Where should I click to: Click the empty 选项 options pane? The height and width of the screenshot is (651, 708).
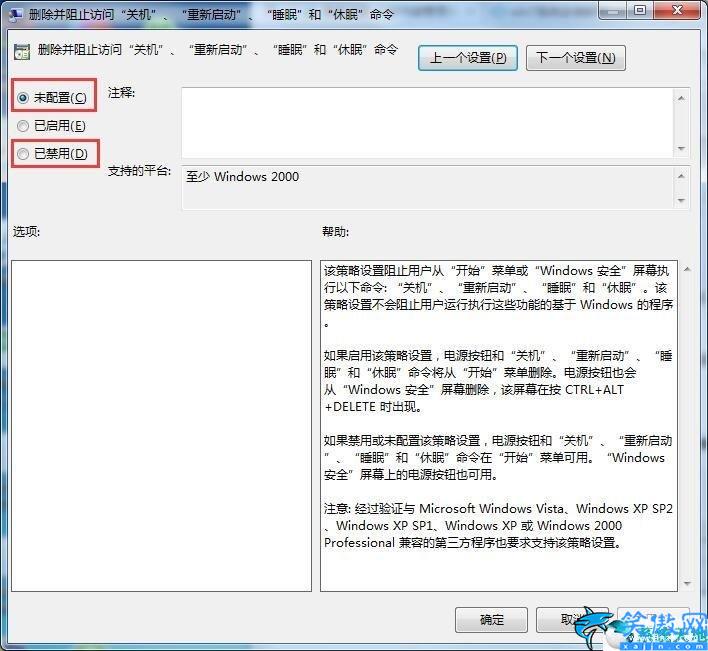coord(161,426)
